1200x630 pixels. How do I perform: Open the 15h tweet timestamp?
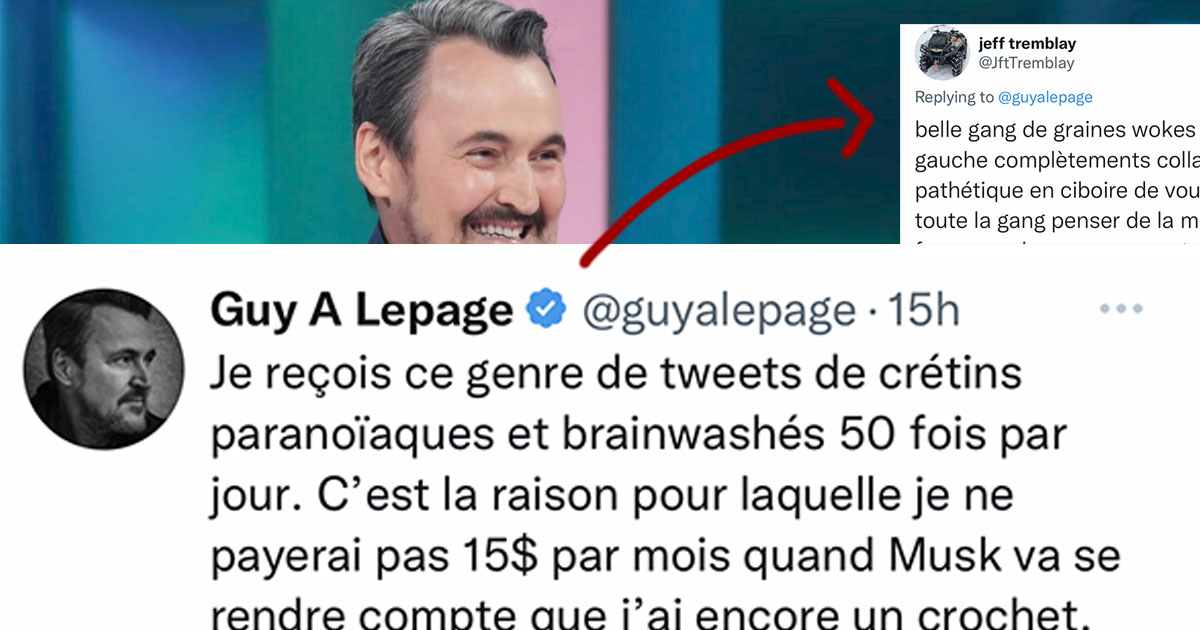924,311
